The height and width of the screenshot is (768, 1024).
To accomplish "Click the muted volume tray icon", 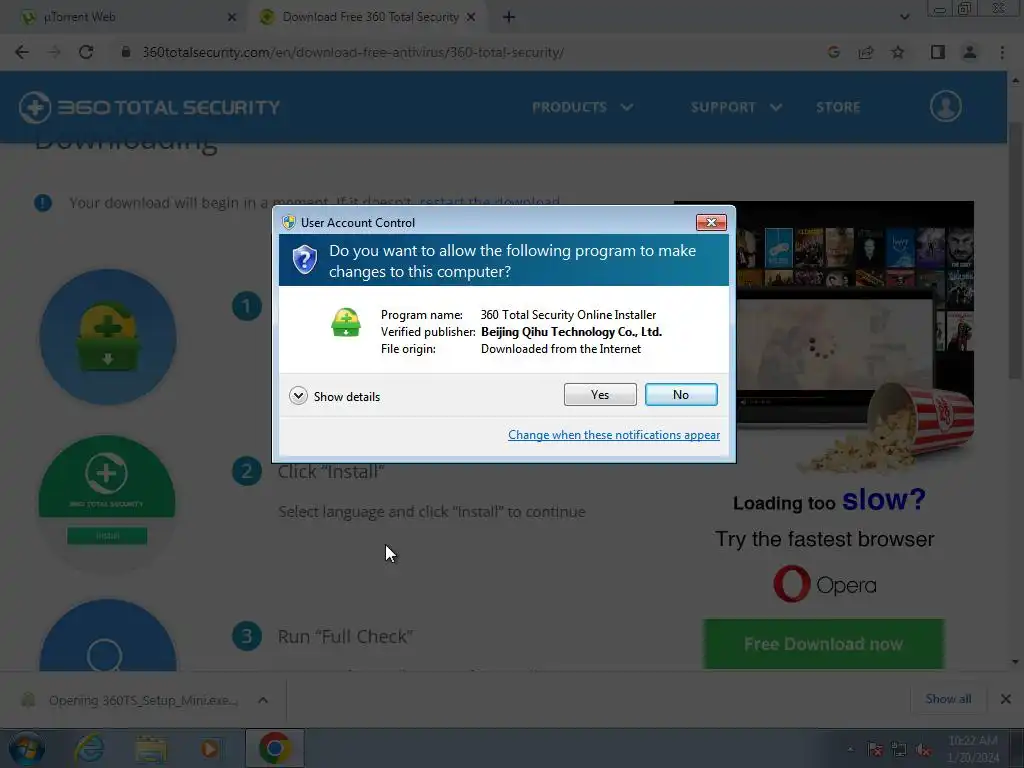I will tap(923, 750).
